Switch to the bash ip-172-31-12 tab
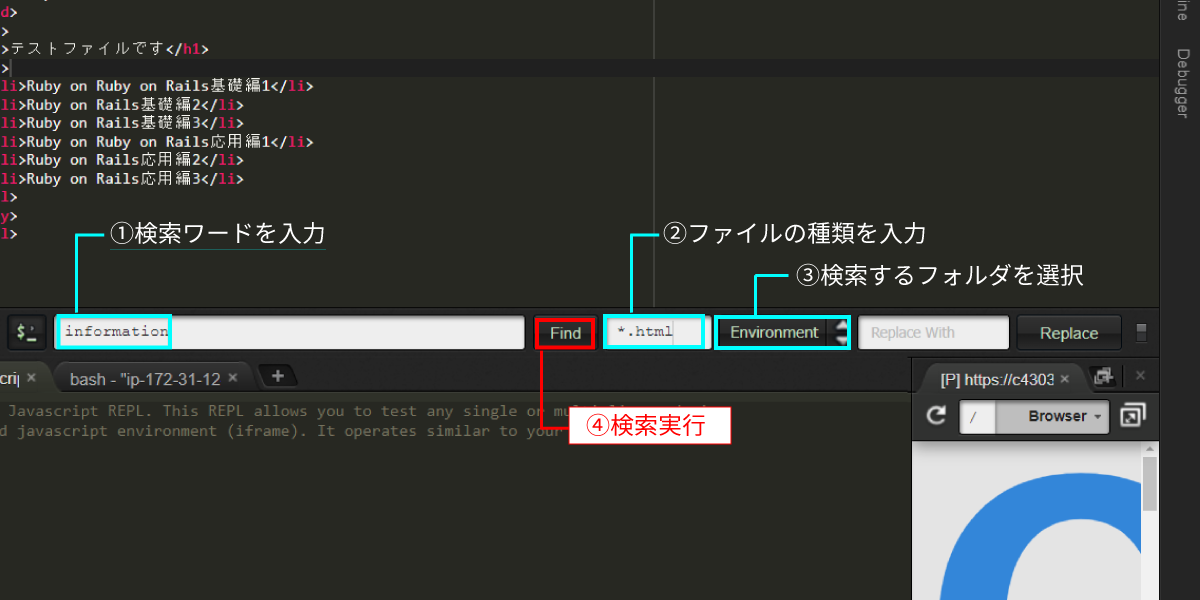Screen dimensions: 1200x600 (145, 379)
